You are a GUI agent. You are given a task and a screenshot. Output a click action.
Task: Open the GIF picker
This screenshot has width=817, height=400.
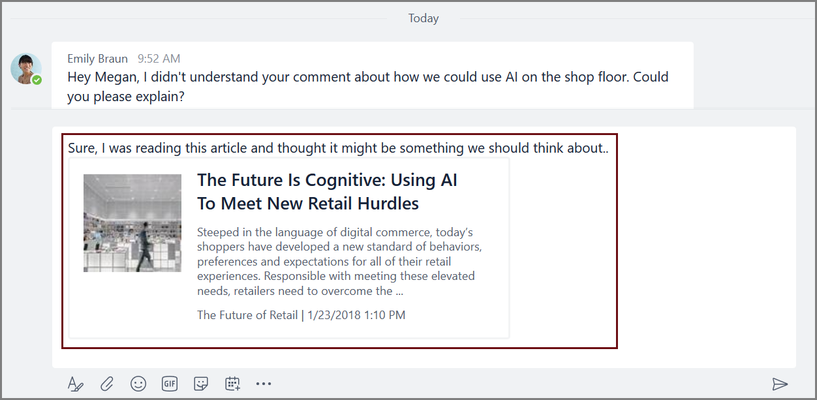[x=169, y=384]
